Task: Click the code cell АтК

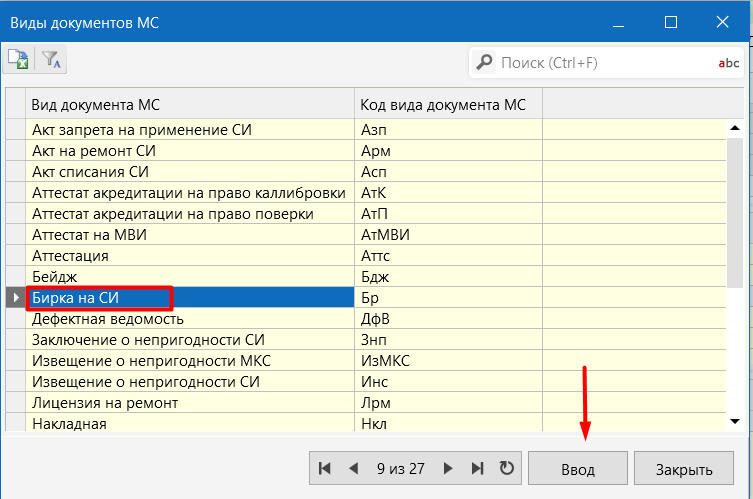Action: [x=449, y=193]
